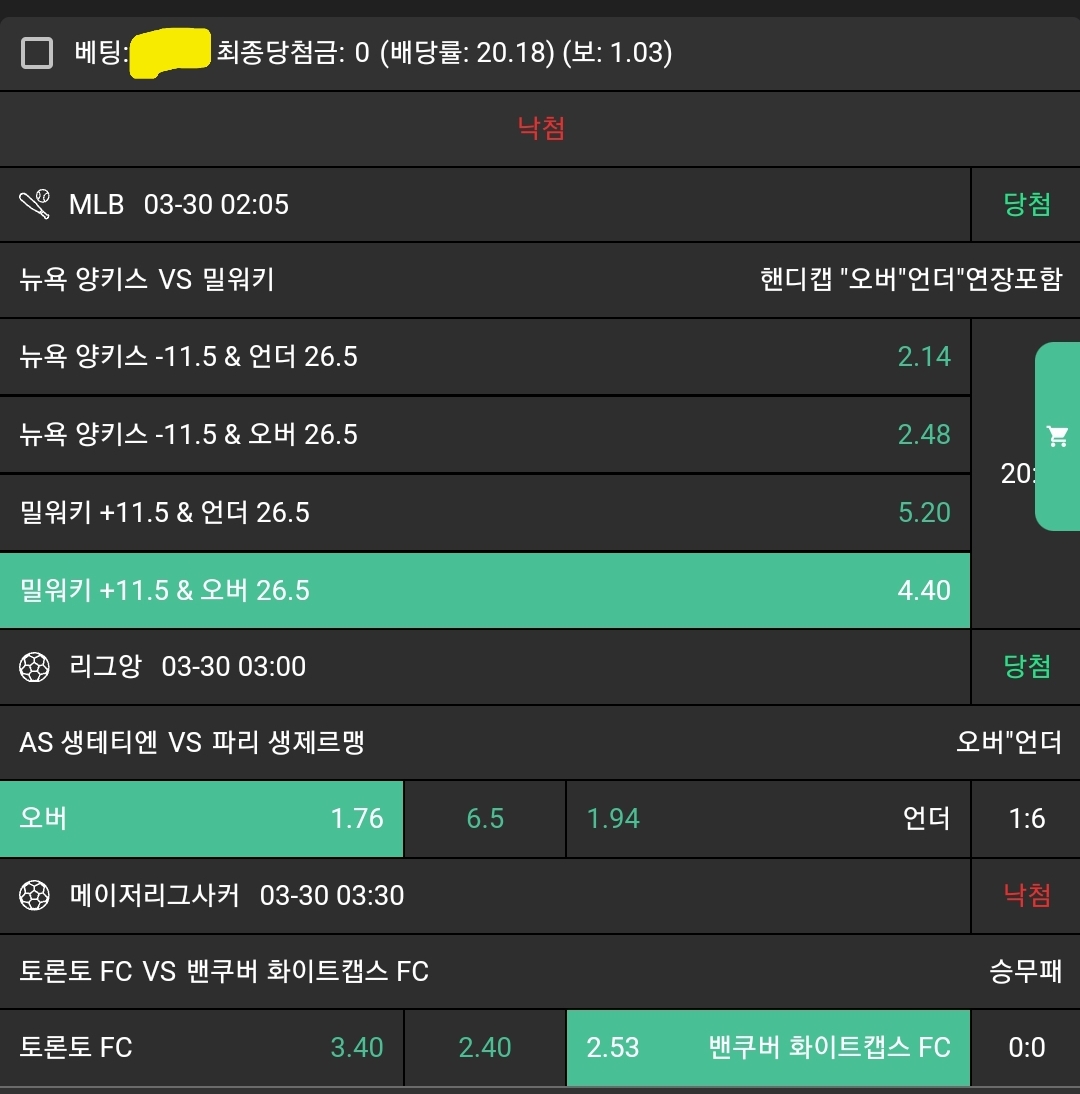Toggle 밴쿠버 화이트캡스 FC 2.53 pick
1080x1094 pixels.
(x=767, y=1047)
